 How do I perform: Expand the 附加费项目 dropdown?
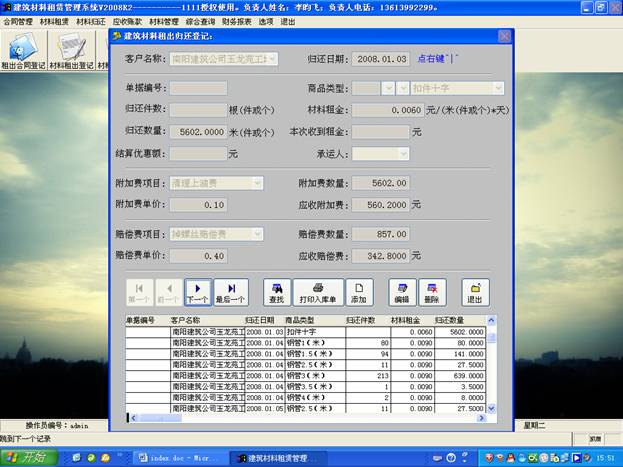tap(257, 183)
